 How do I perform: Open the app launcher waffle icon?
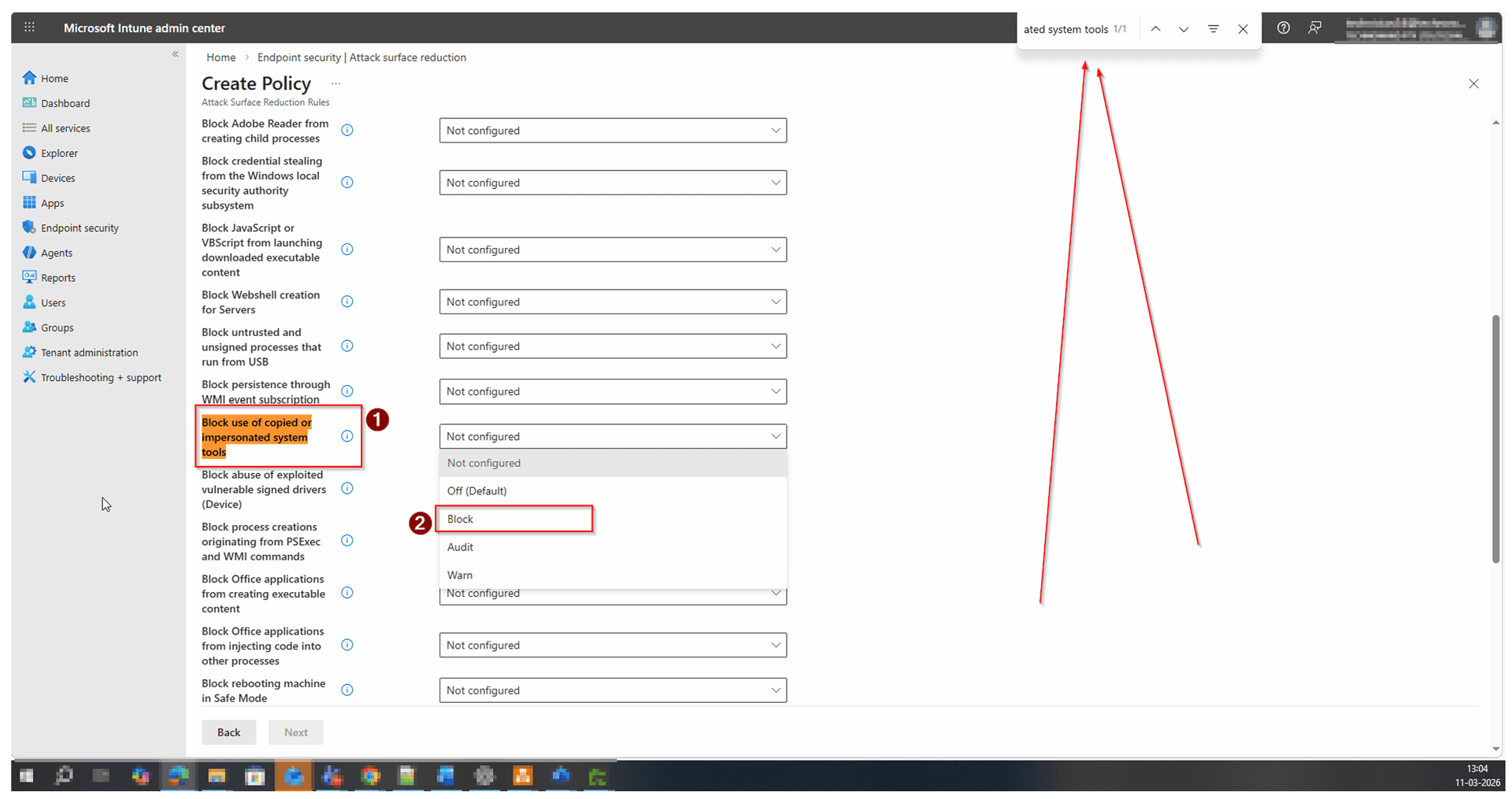click(x=29, y=28)
